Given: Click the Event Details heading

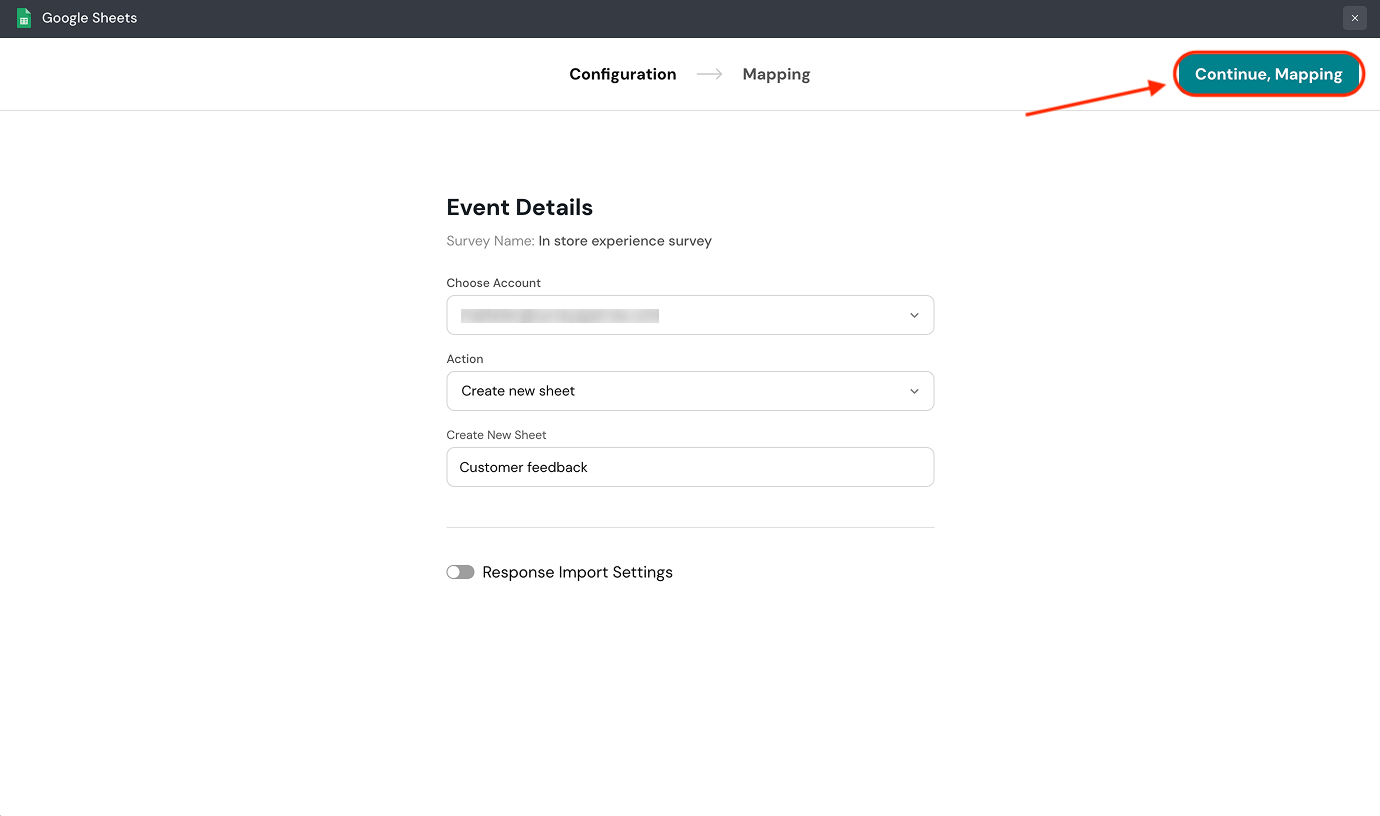Looking at the screenshot, I should (x=519, y=207).
